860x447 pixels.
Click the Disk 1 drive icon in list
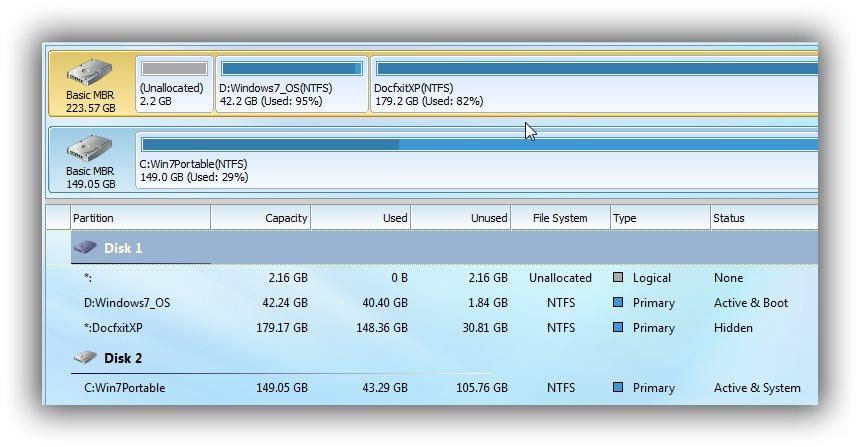click(85, 248)
